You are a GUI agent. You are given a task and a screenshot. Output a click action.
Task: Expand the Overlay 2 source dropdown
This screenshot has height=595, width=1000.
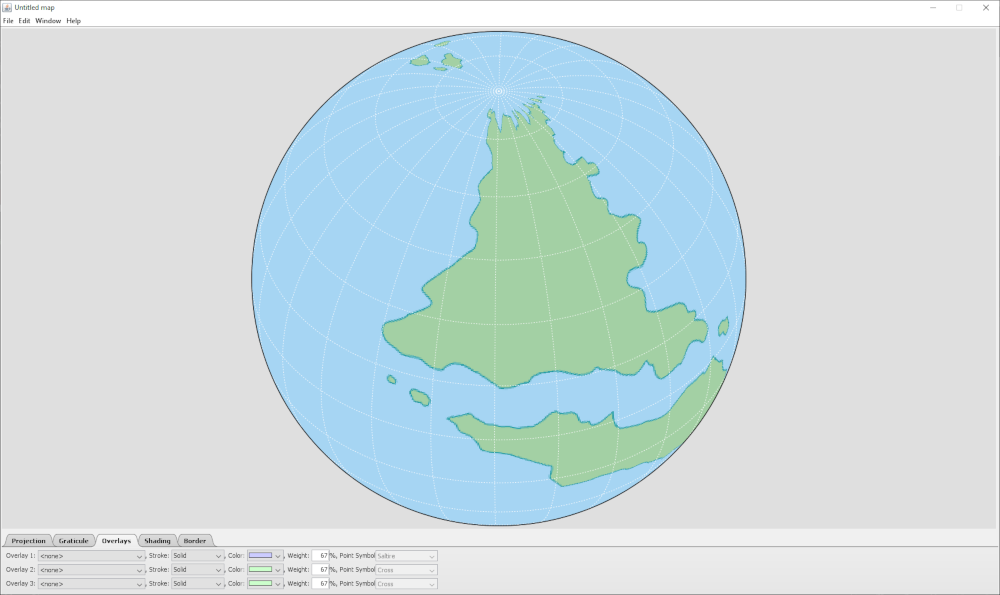91,570
